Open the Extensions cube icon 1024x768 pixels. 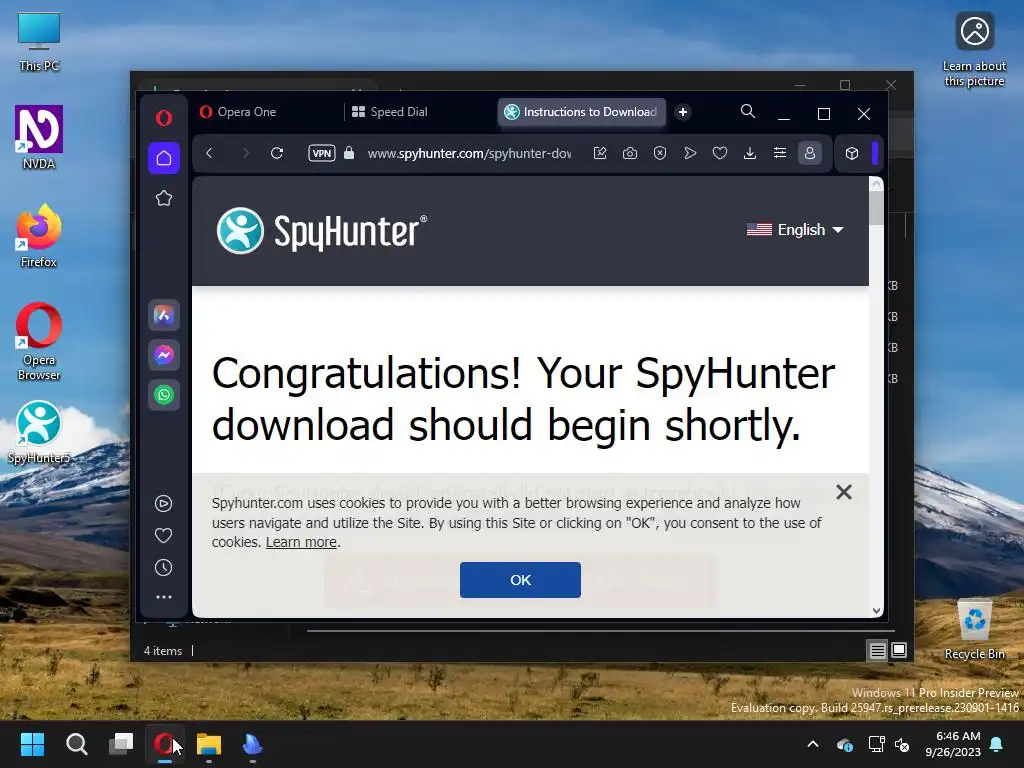tap(852, 153)
